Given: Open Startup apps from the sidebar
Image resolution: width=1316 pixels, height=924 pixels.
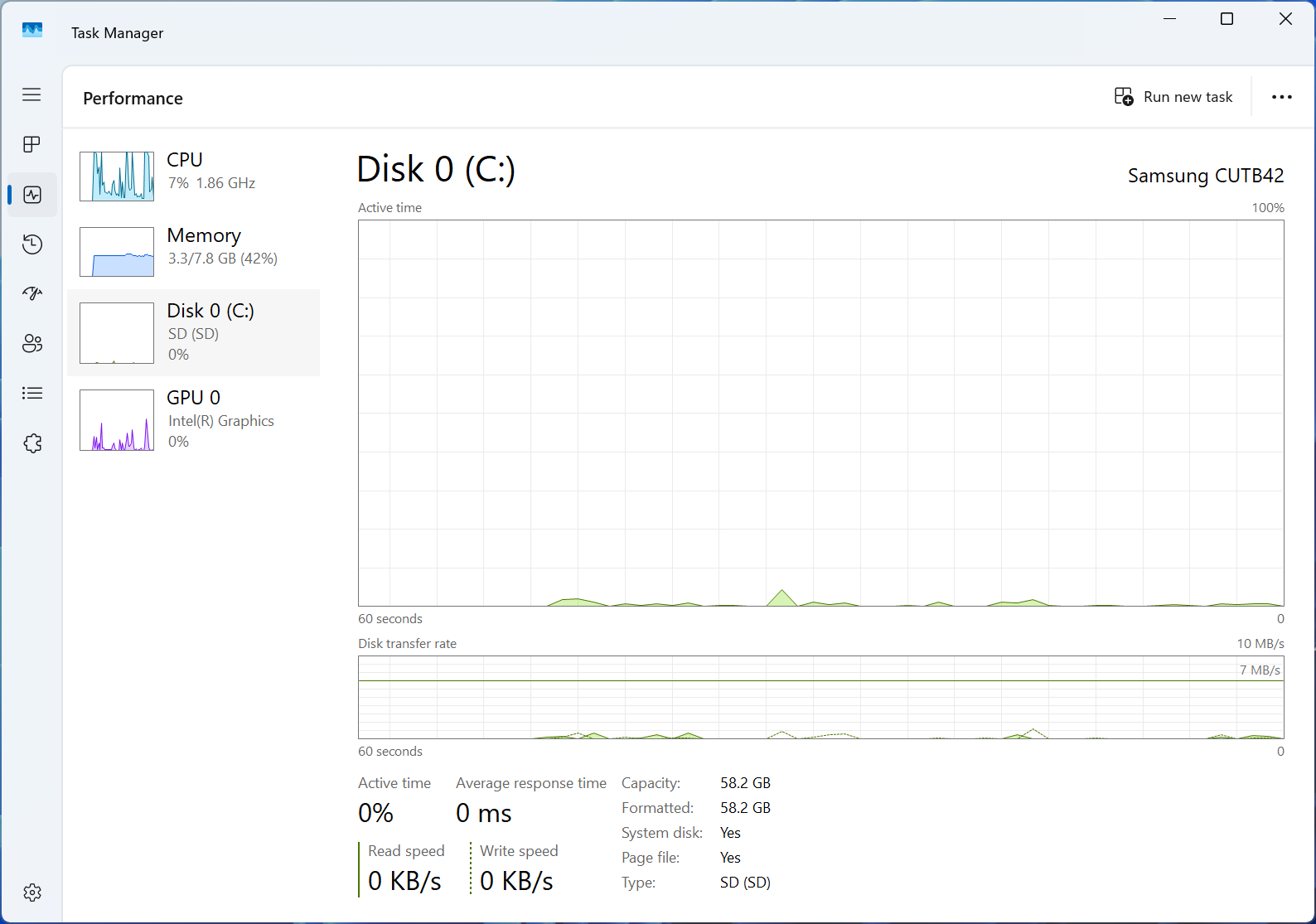Looking at the screenshot, I should click(32, 293).
